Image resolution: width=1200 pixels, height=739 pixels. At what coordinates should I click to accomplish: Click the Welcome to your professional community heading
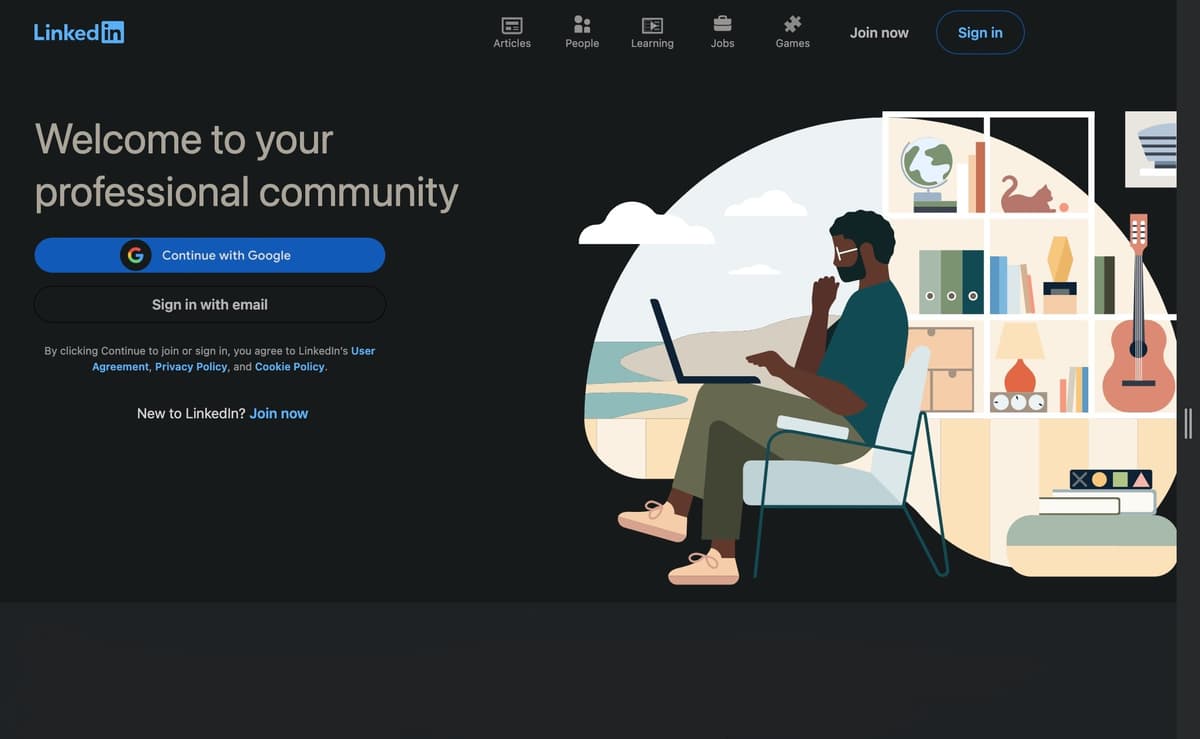pos(246,165)
